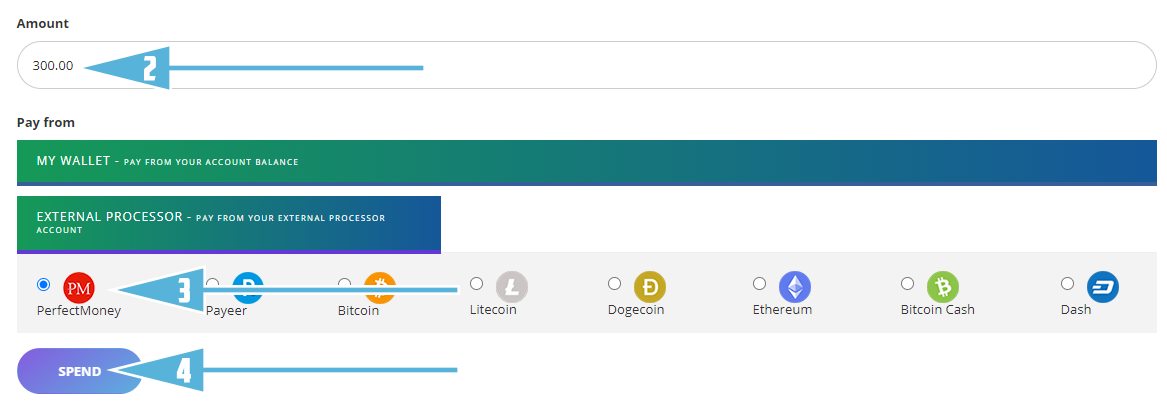Expand the My Wallet payment section
This screenshot has width=1167, height=403.
586,162
